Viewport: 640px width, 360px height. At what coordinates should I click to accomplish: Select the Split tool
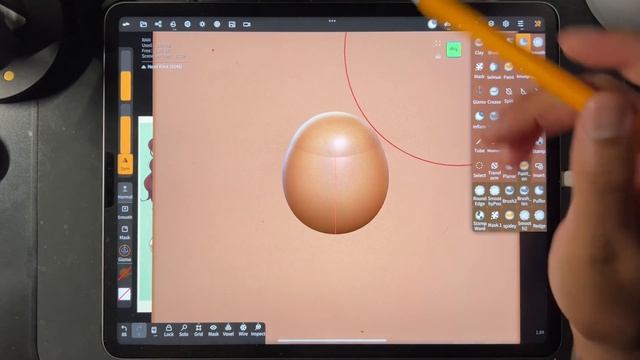(x=509, y=95)
